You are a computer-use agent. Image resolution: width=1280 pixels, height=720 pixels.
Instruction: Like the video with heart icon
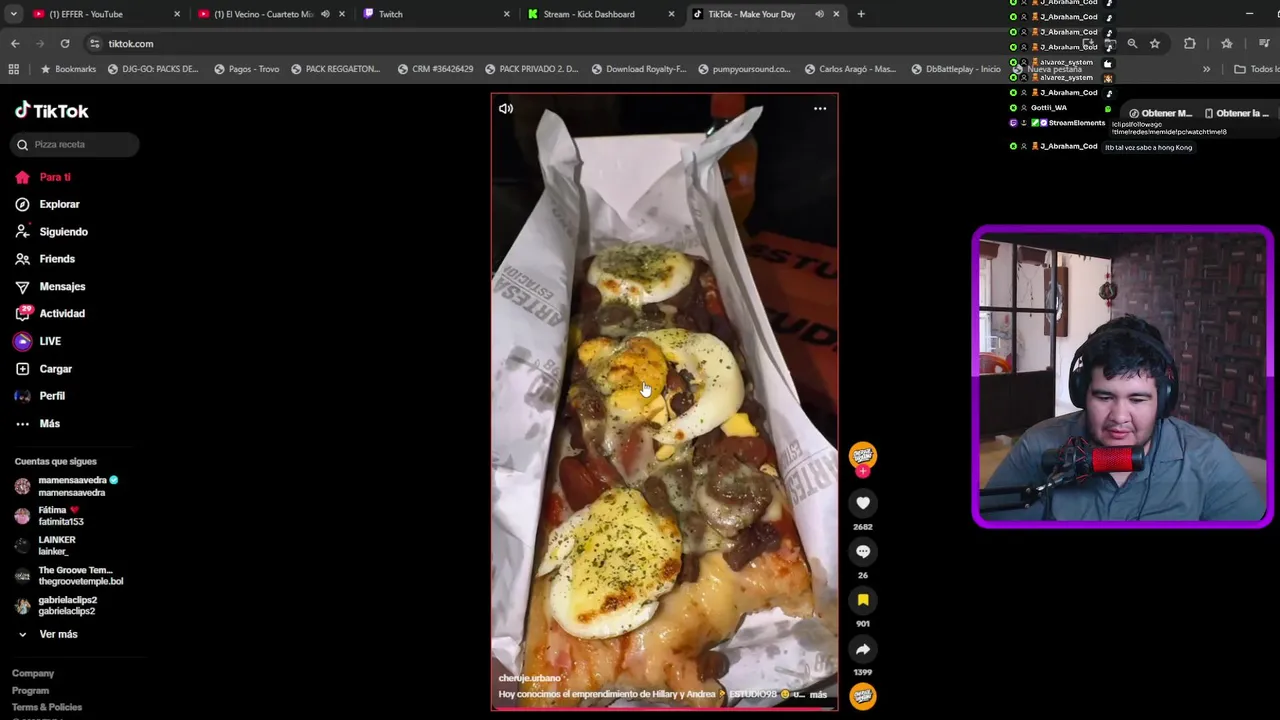tap(863, 503)
